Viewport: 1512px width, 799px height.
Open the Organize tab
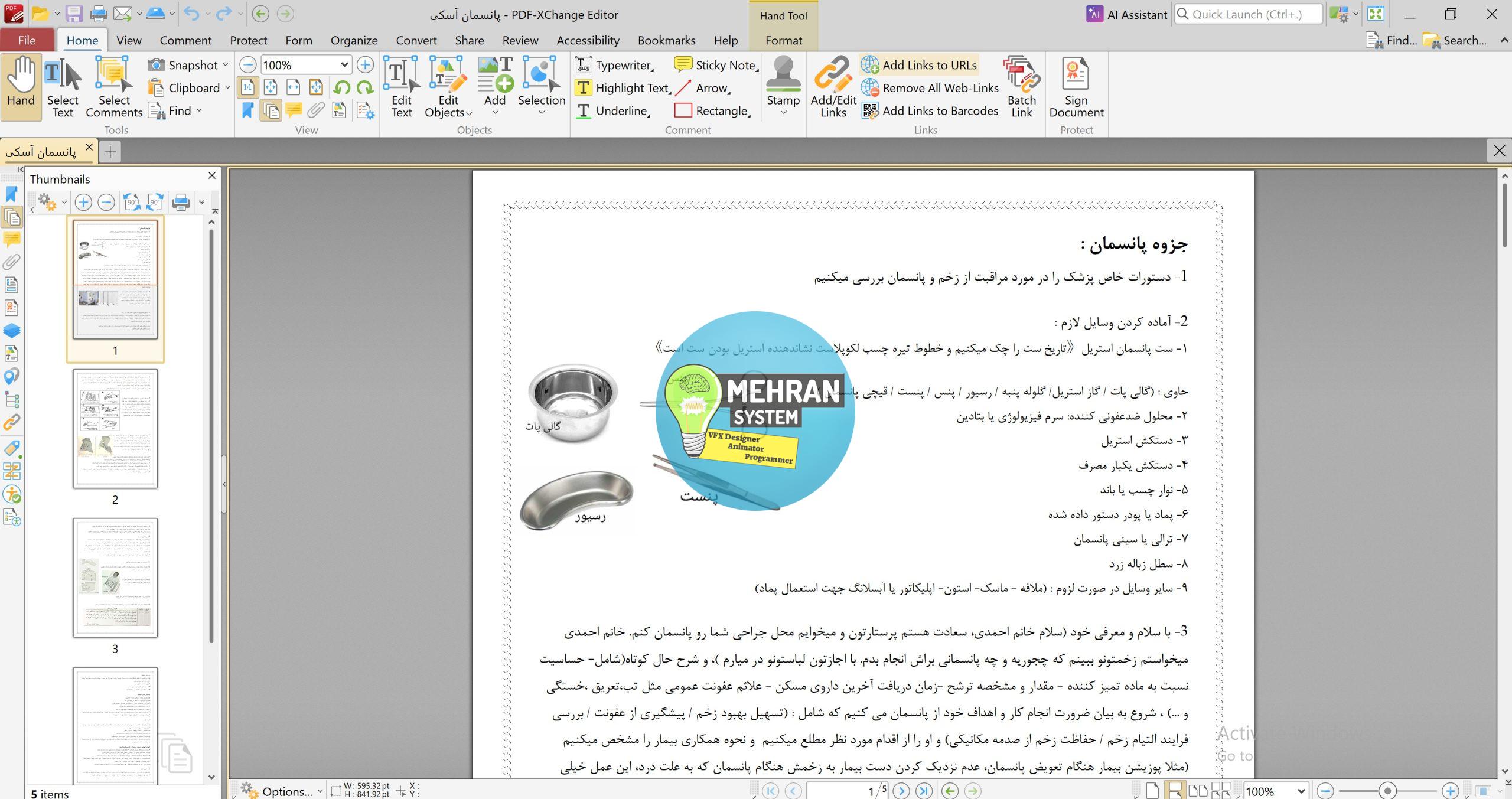[x=354, y=40]
